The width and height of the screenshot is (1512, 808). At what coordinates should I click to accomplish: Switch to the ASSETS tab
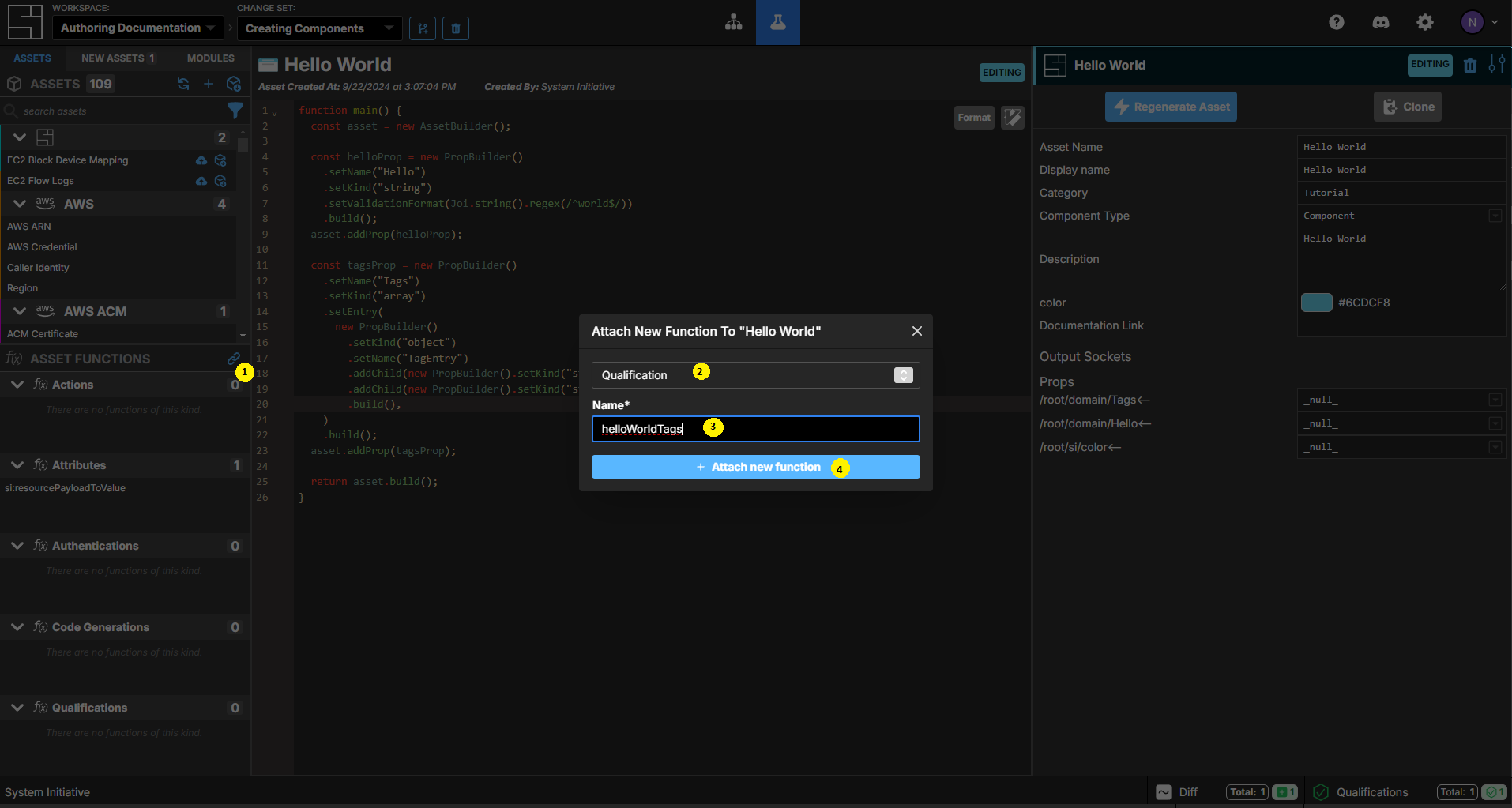coord(32,58)
